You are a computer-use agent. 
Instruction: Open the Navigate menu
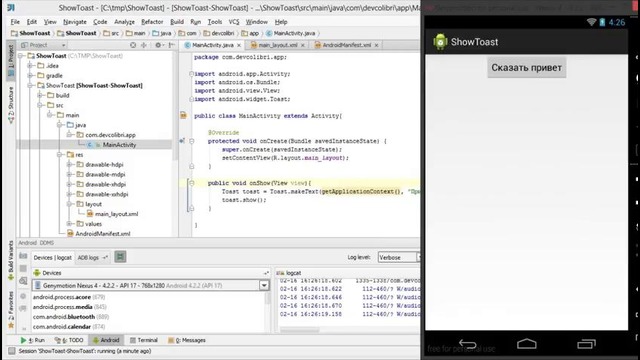[75, 22]
